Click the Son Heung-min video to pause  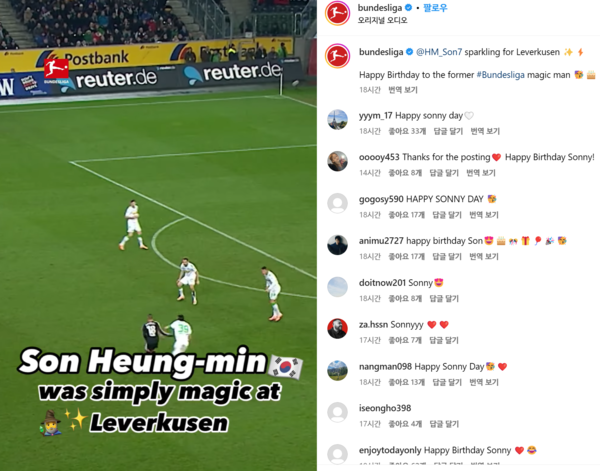[x=158, y=235]
